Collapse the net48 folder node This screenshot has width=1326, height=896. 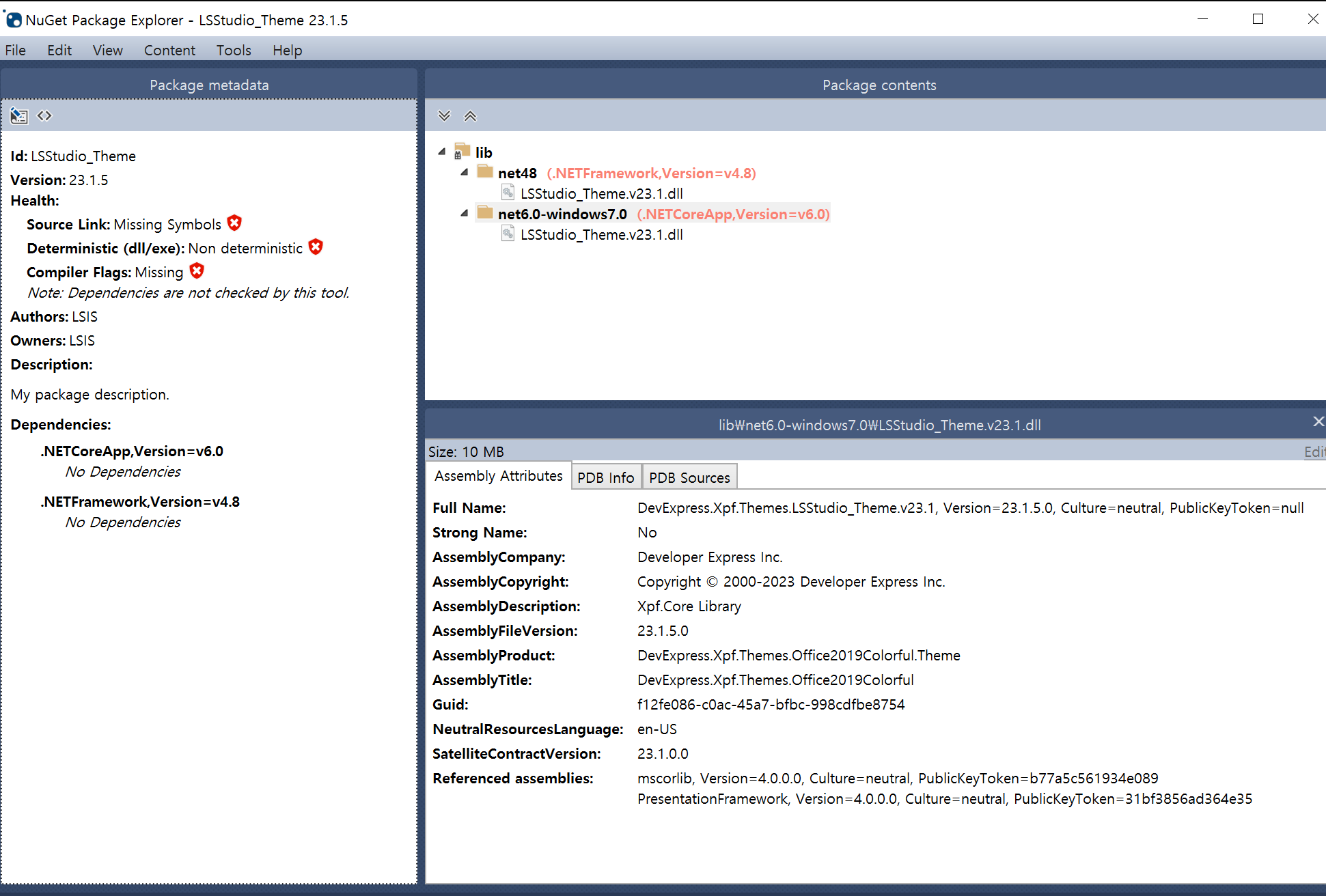(465, 173)
